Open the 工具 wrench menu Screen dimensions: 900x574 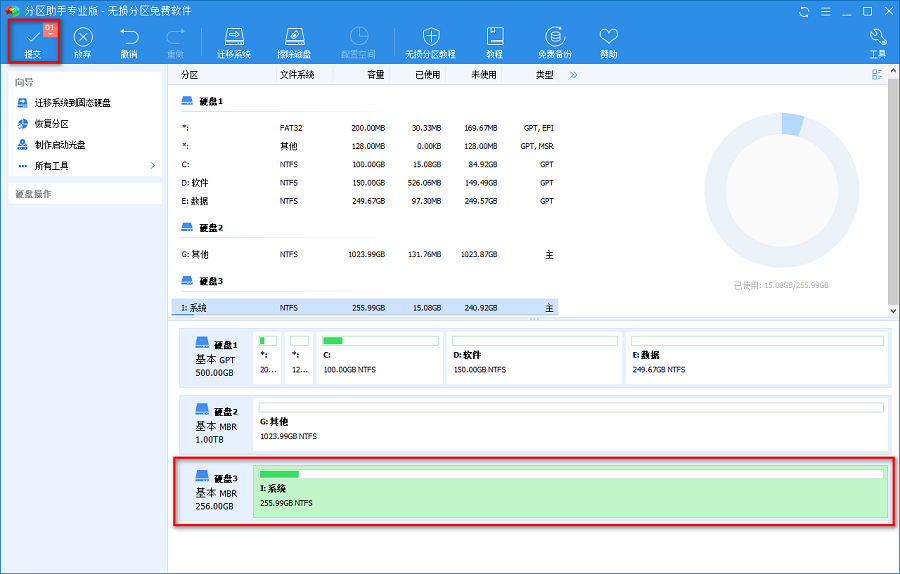[878, 43]
